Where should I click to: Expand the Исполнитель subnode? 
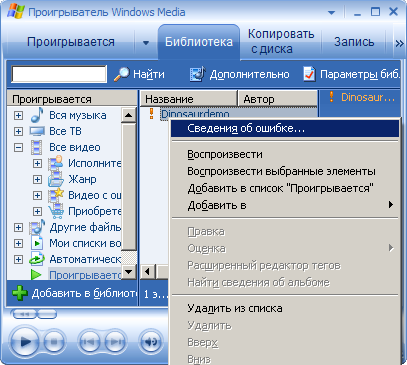pos(37,163)
